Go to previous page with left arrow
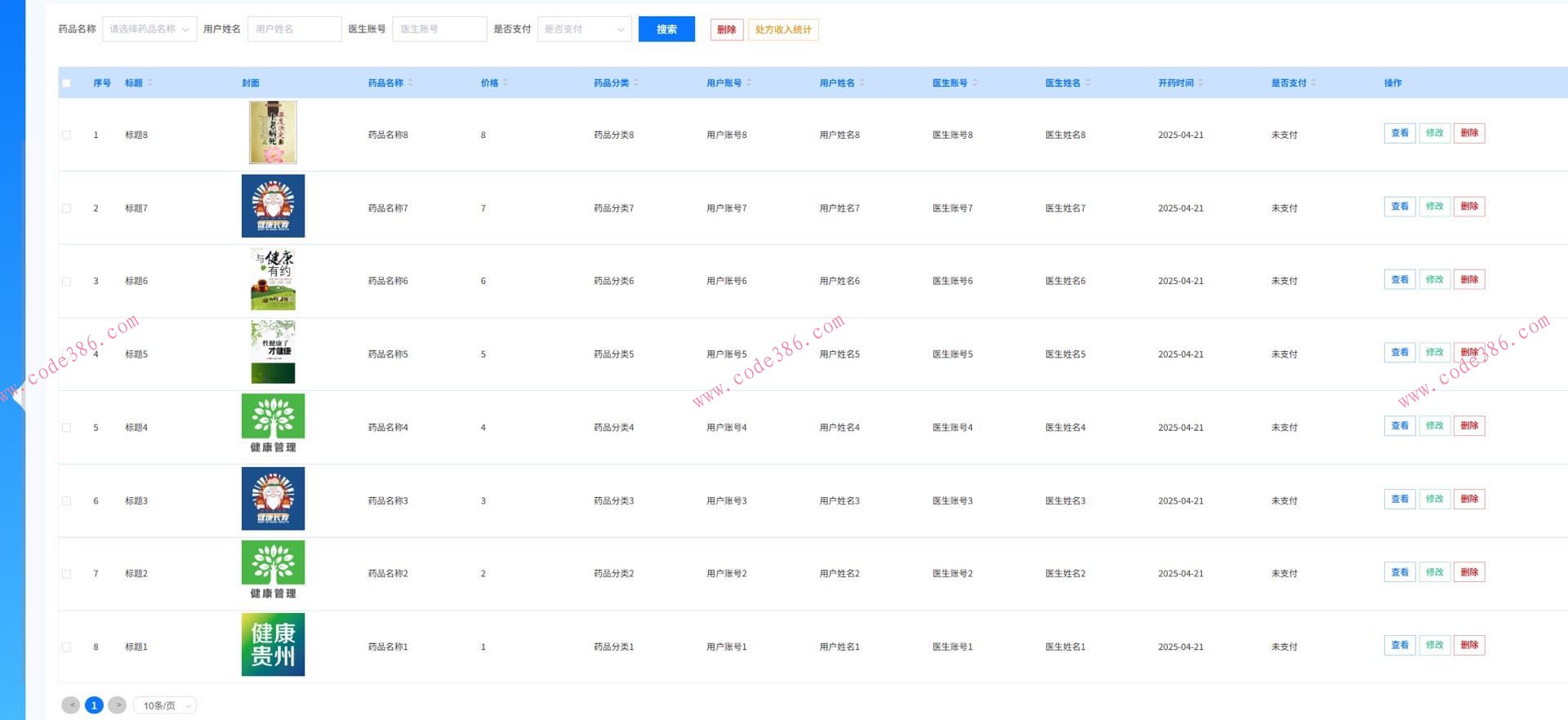 (71, 705)
